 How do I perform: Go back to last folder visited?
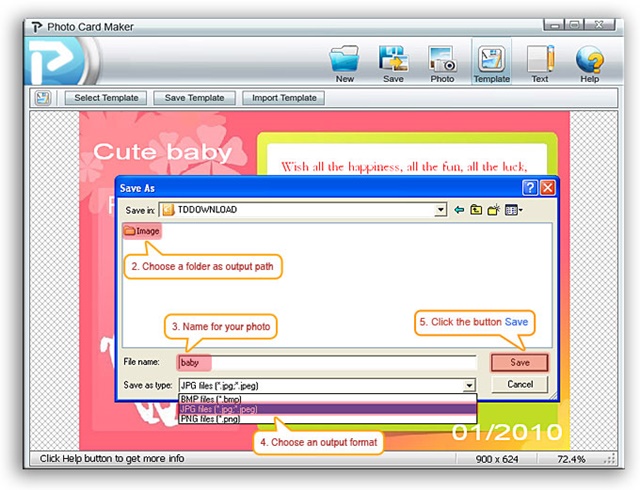pyautogui.click(x=460, y=210)
